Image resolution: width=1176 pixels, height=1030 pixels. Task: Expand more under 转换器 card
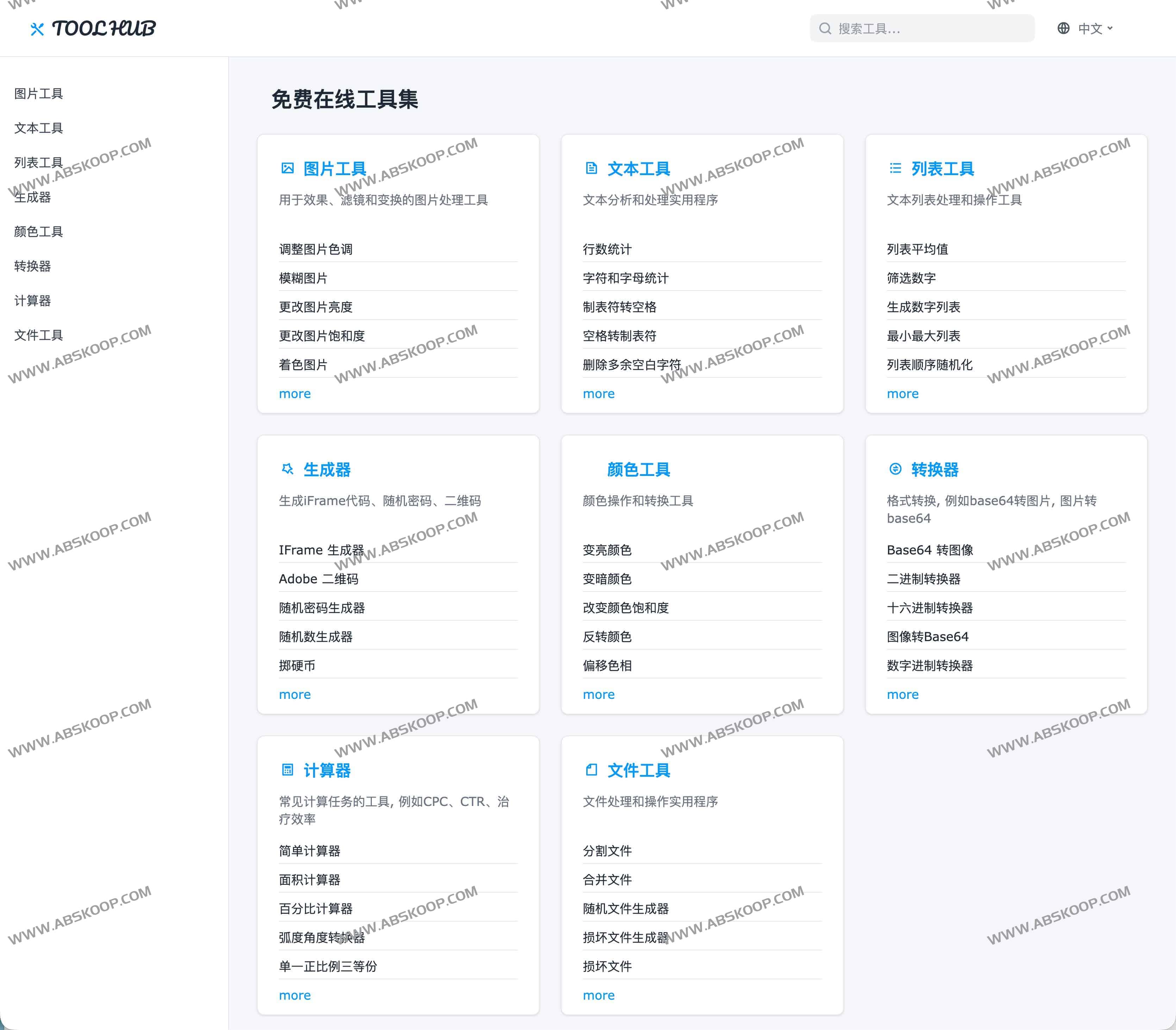click(902, 694)
